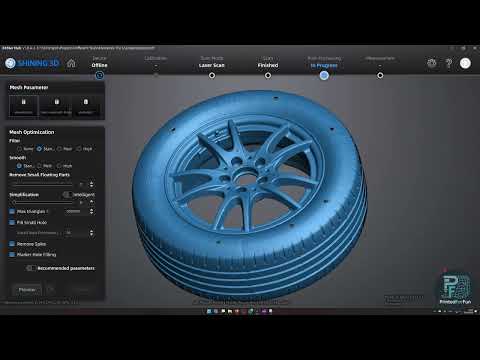Select the Med filter radio
Viewport: 480px width, 360px height.
click(x=60, y=149)
